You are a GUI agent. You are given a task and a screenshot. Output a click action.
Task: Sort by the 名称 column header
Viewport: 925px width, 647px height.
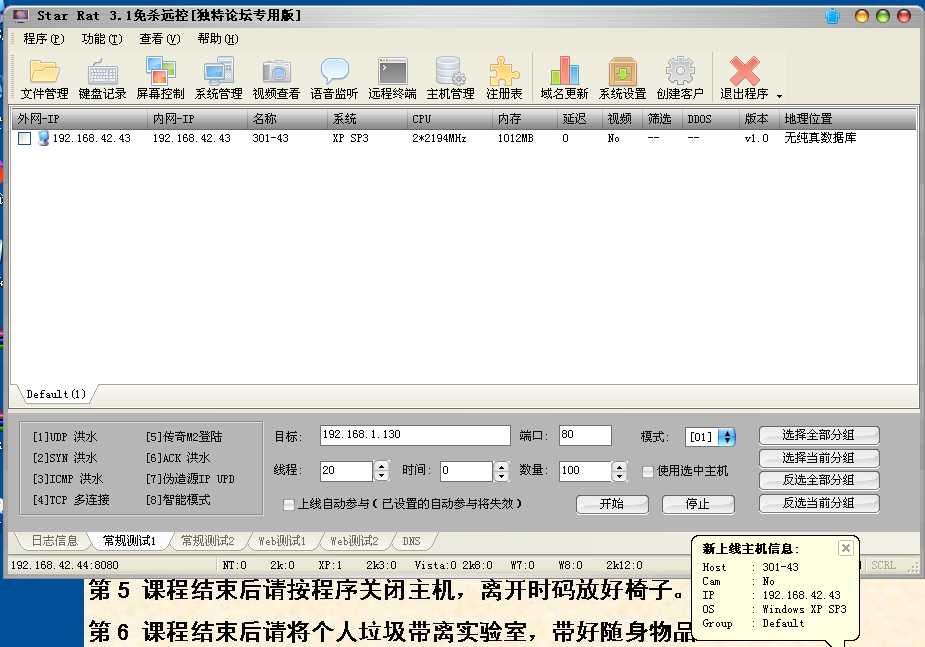click(287, 119)
